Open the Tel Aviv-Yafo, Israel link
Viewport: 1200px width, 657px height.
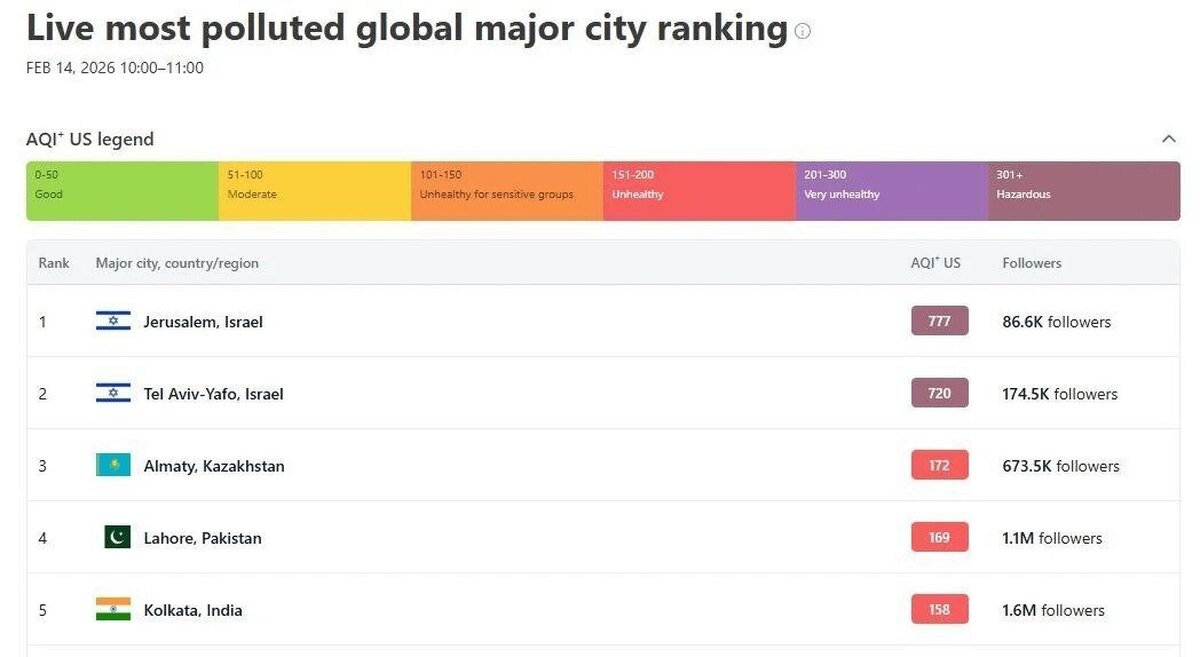pyautogui.click(x=213, y=394)
